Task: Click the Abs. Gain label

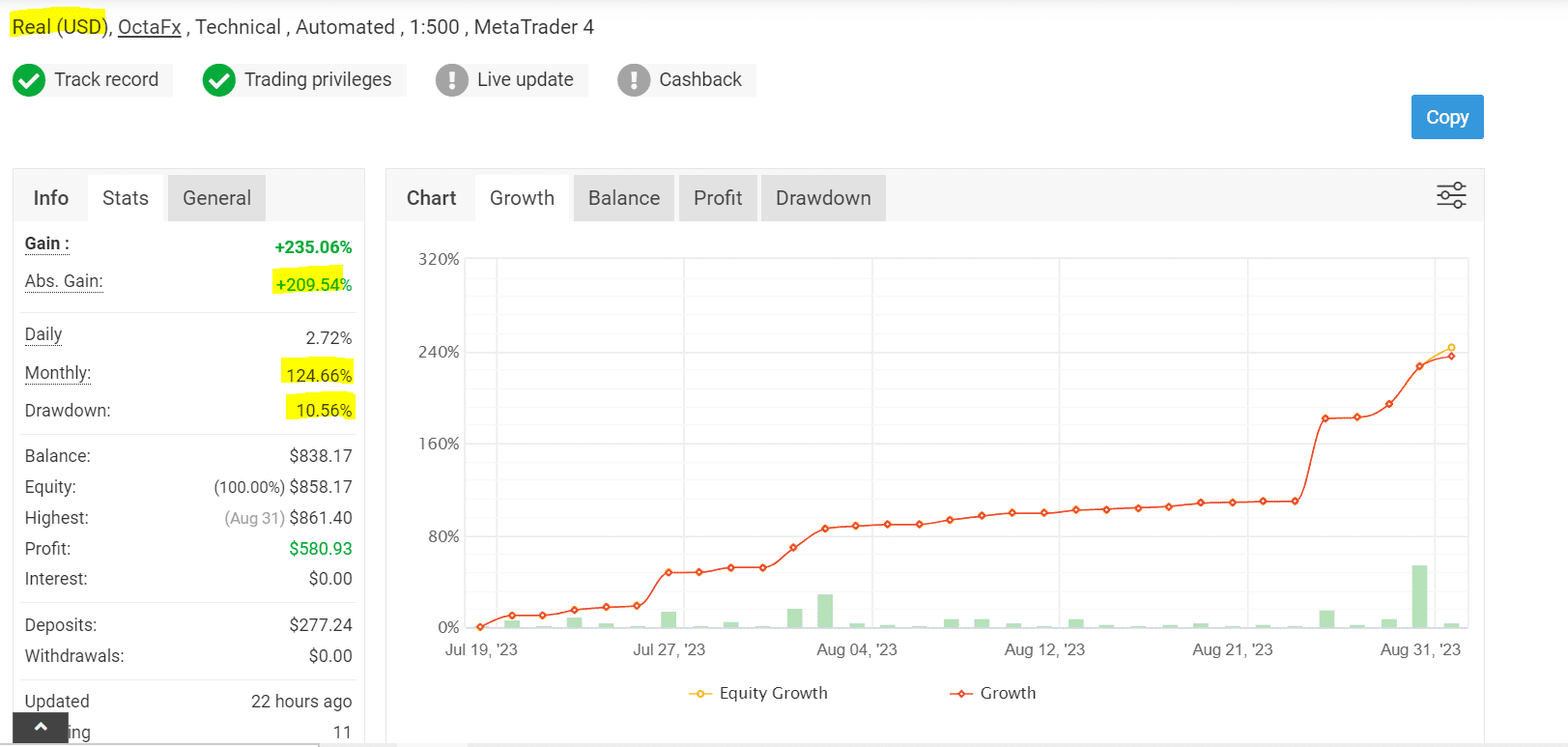Action: (x=64, y=281)
